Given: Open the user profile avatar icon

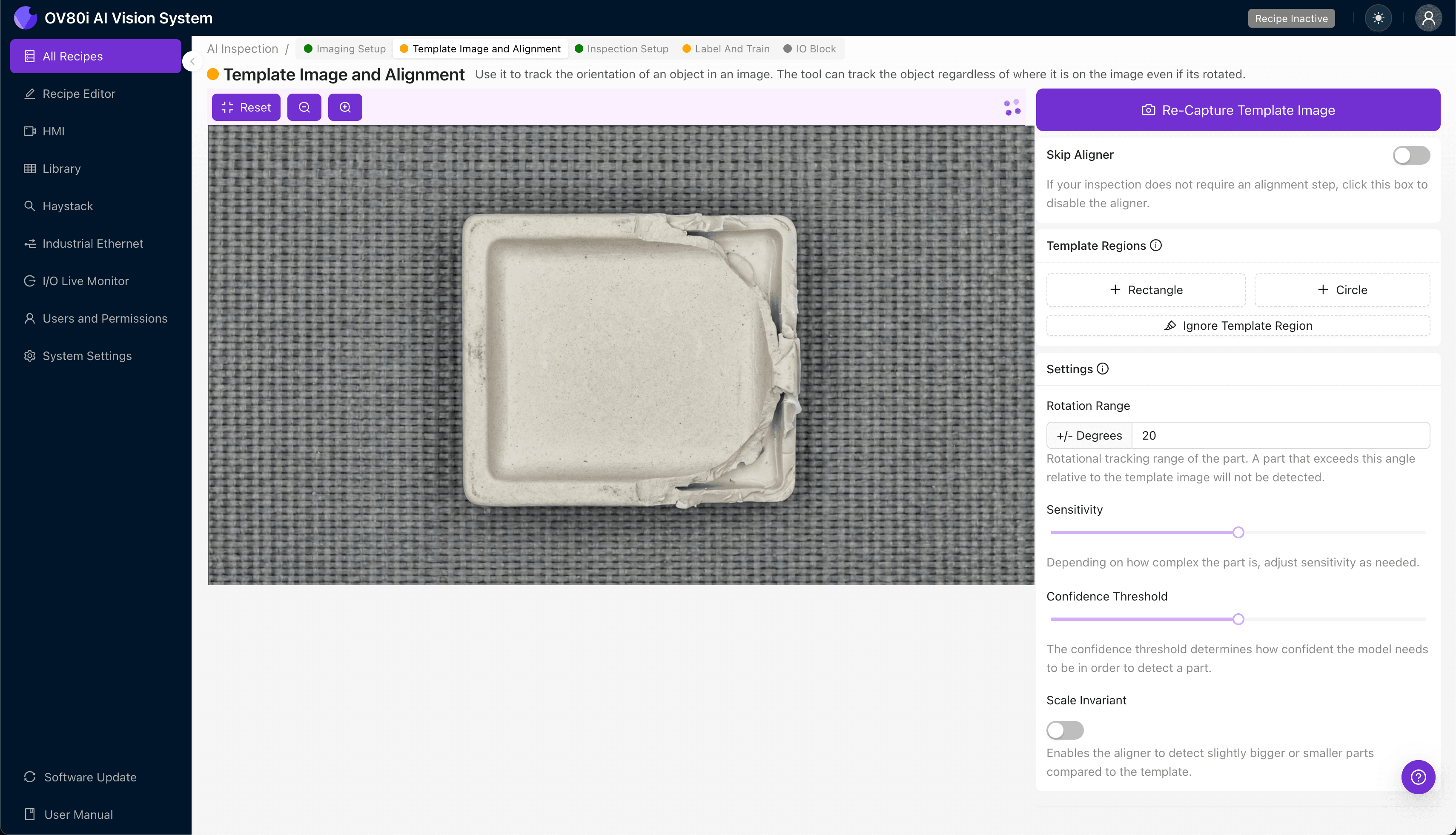Looking at the screenshot, I should pyautogui.click(x=1428, y=18).
